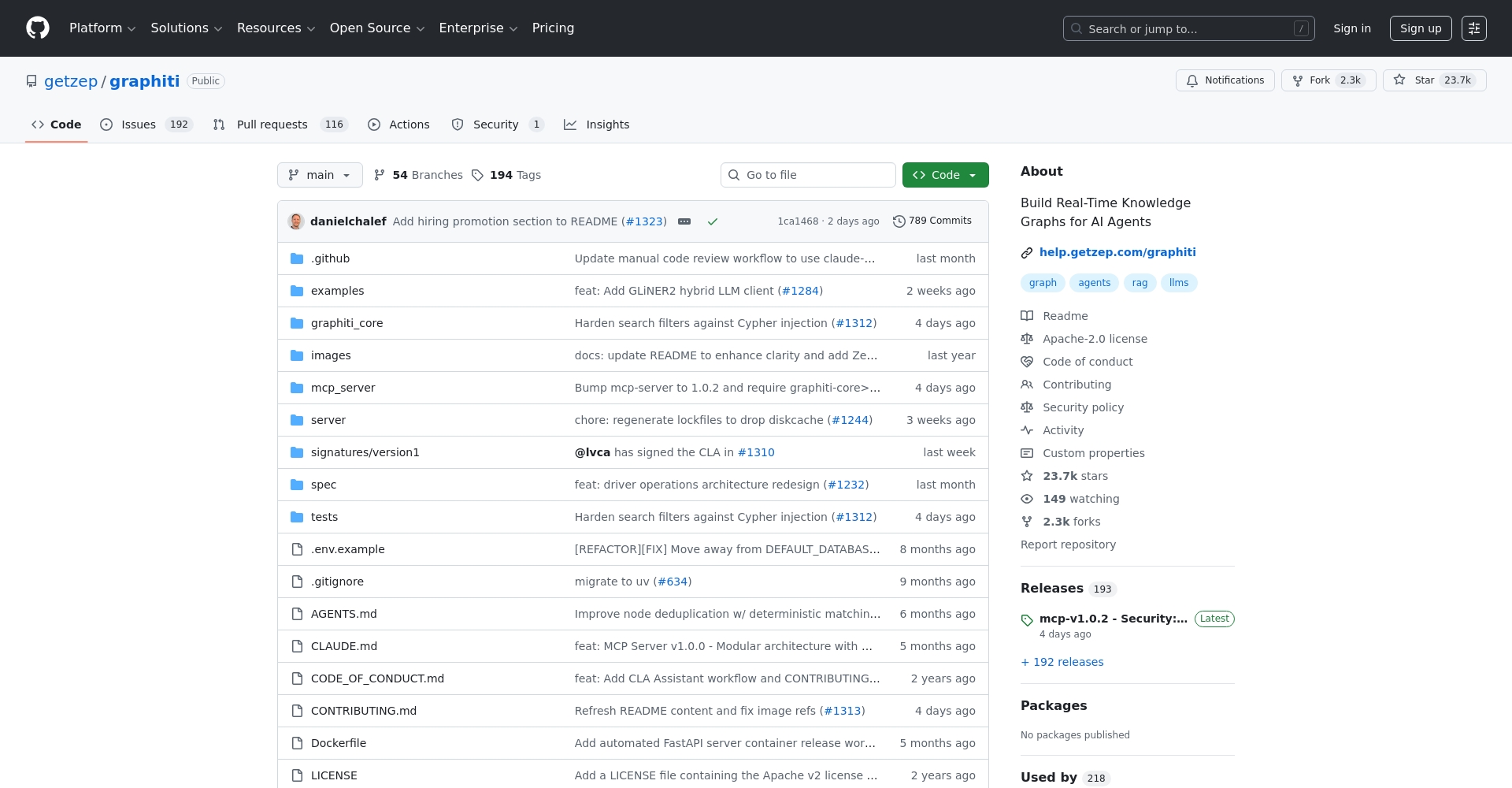Click the green commit status checkmark
1512x788 pixels.
click(713, 221)
